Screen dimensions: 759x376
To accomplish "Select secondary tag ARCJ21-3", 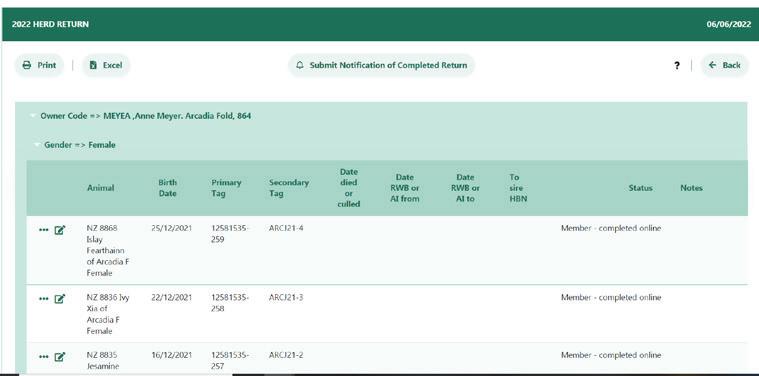I will tap(286, 297).
